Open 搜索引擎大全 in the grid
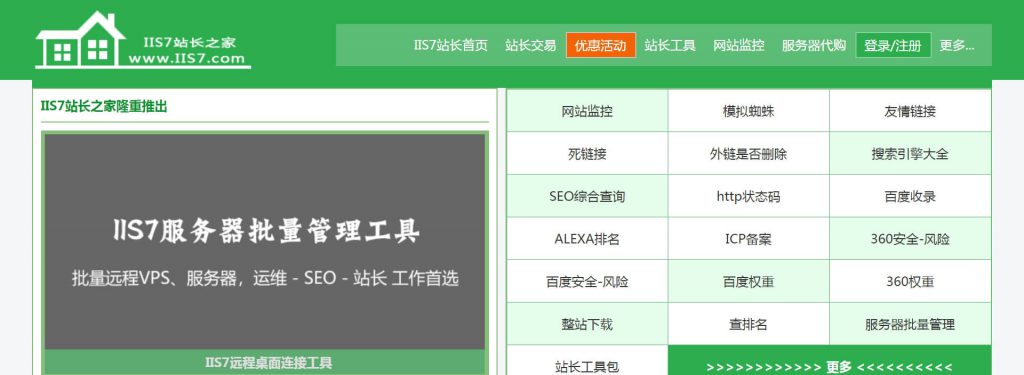The image size is (1024, 375). click(910, 154)
